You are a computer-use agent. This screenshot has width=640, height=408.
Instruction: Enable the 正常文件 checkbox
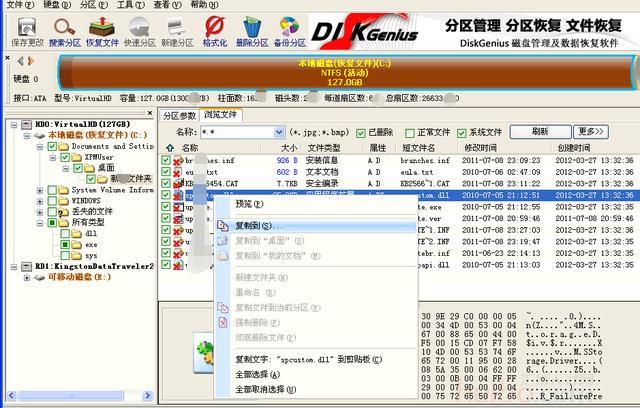(409, 133)
